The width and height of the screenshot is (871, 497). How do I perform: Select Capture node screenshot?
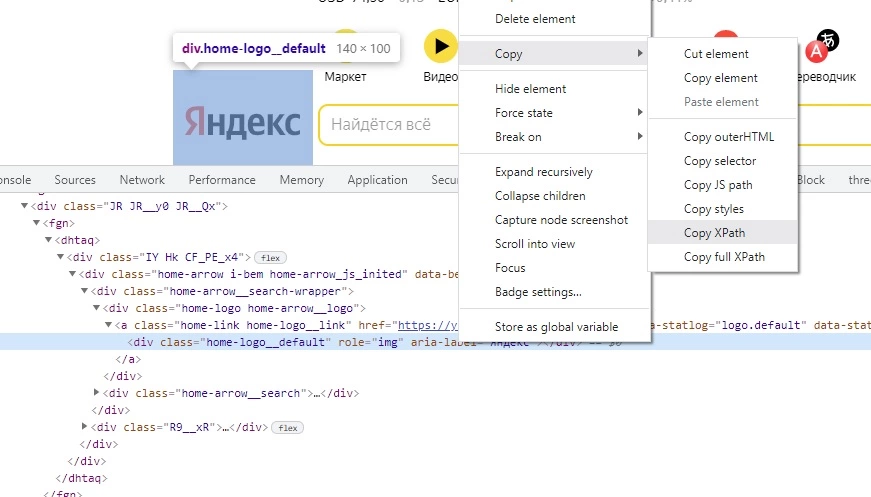(x=554, y=219)
